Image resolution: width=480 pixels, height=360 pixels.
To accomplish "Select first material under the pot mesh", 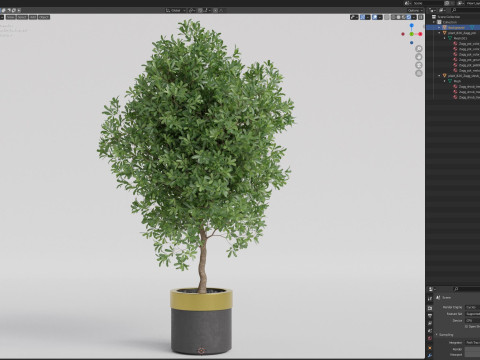I will (x=469, y=44).
